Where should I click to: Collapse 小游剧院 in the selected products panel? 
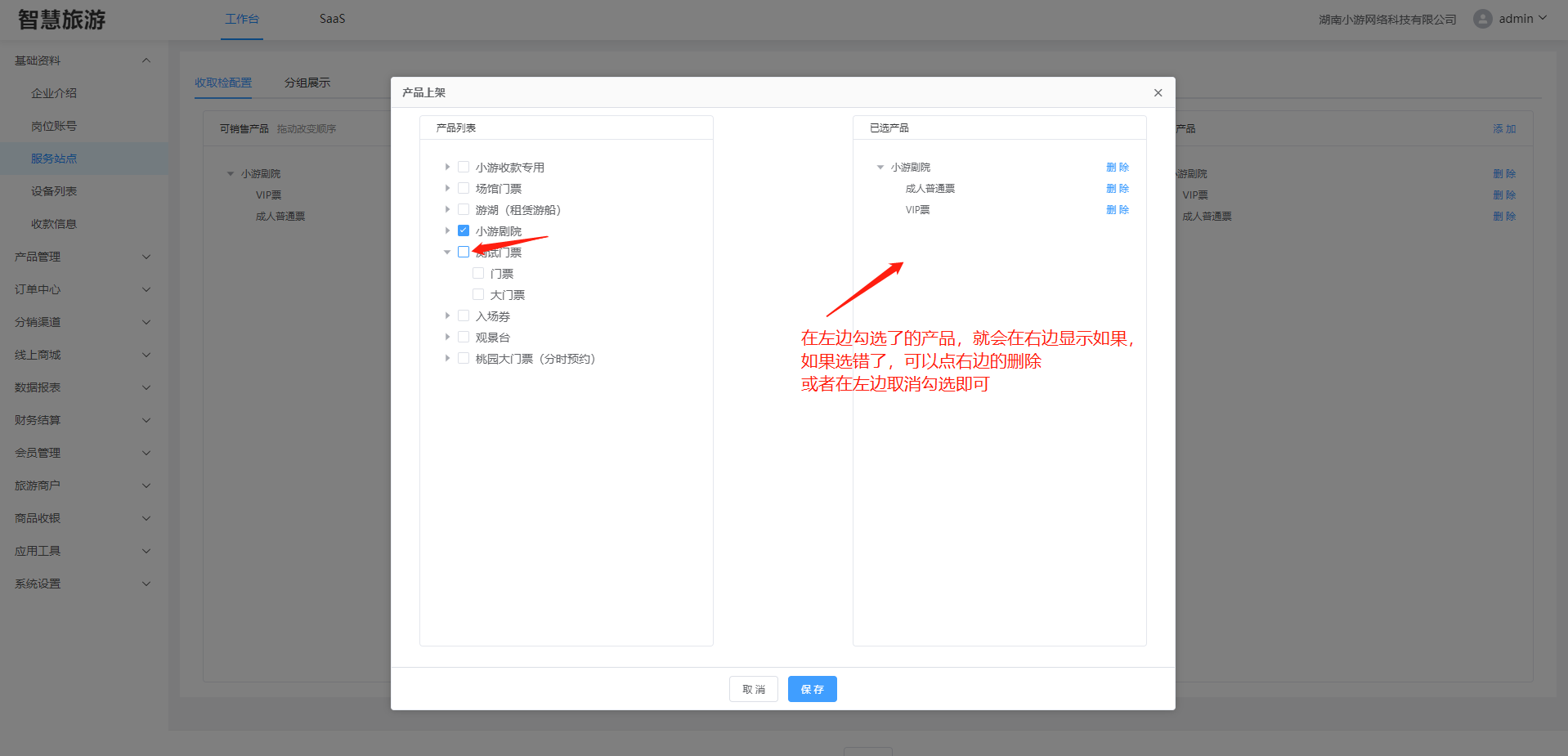pos(880,167)
